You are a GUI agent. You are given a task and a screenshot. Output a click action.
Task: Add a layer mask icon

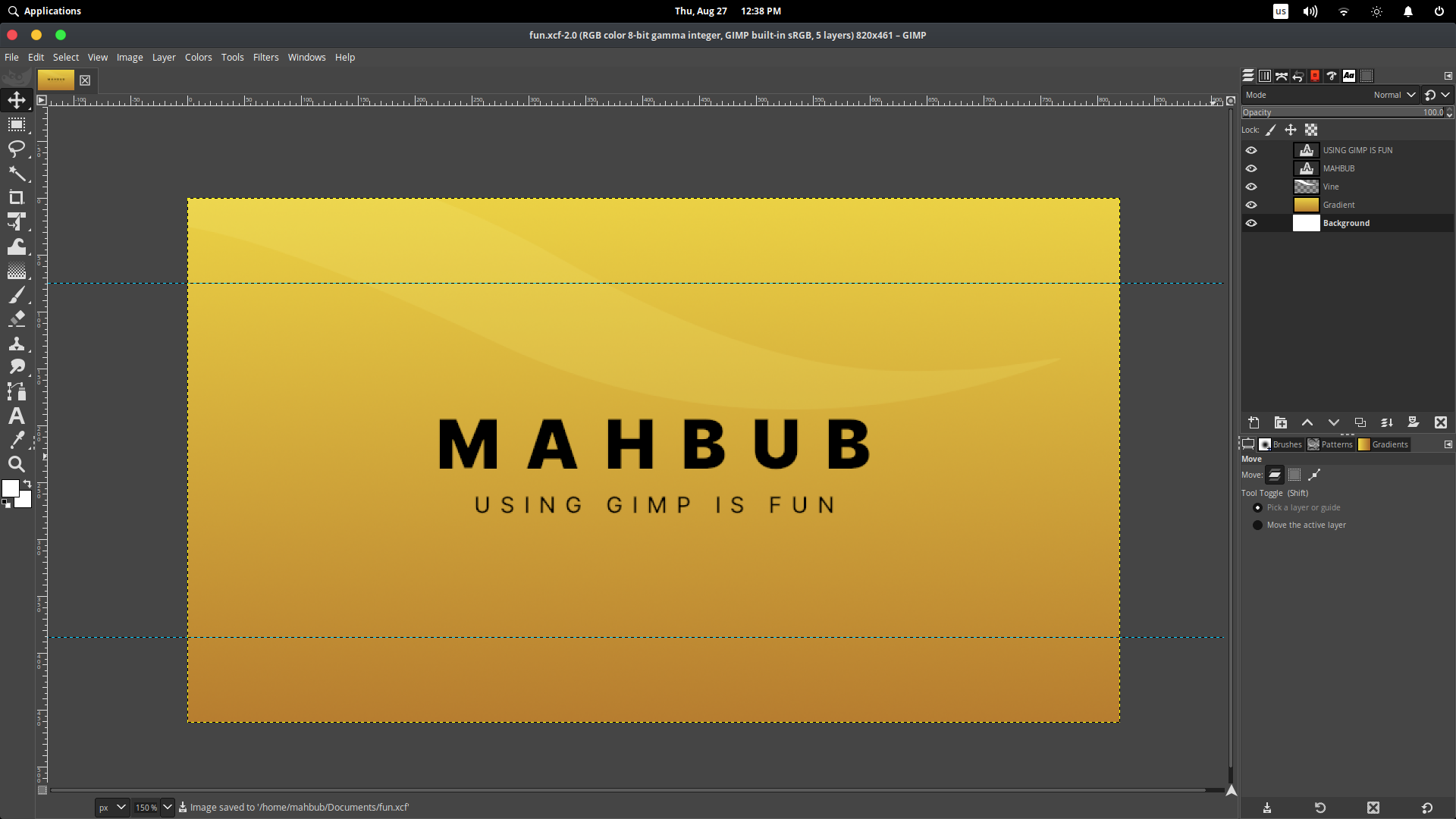(x=1414, y=422)
